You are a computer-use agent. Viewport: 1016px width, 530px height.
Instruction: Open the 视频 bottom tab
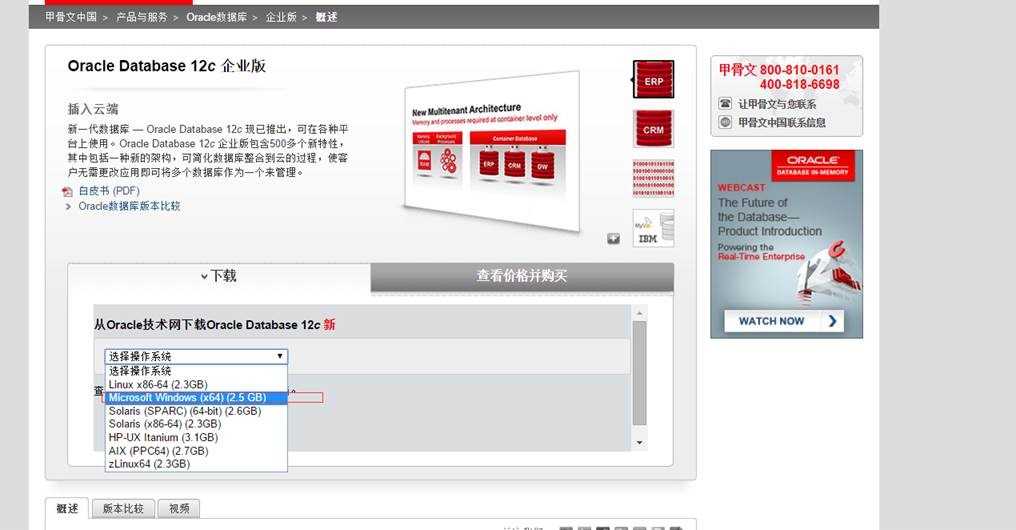179,509
